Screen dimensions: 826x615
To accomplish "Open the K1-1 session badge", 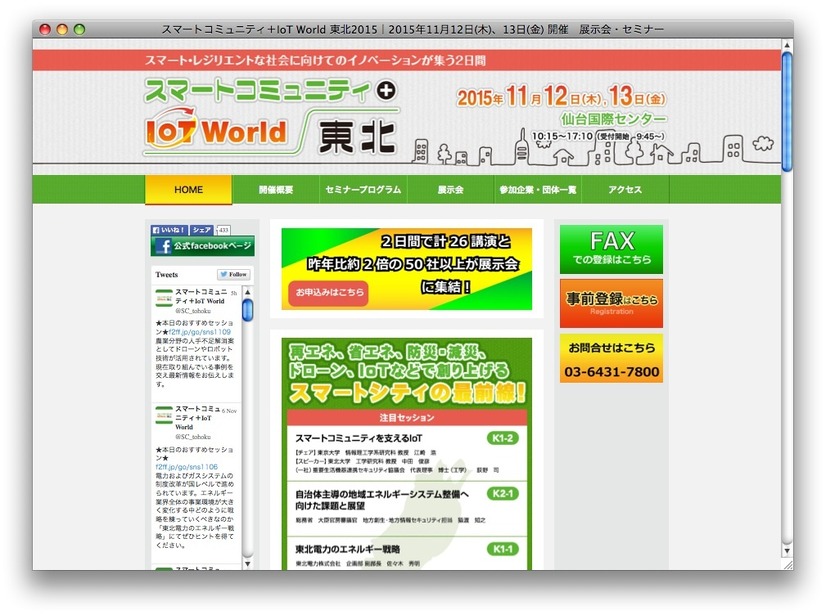I will 503,549.
